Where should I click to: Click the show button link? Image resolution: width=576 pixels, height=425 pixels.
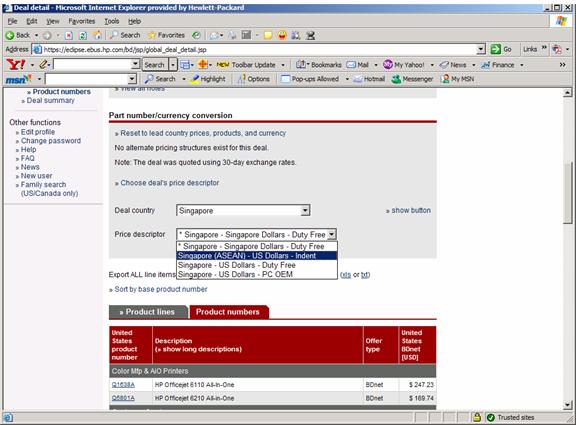click(411, 210)
